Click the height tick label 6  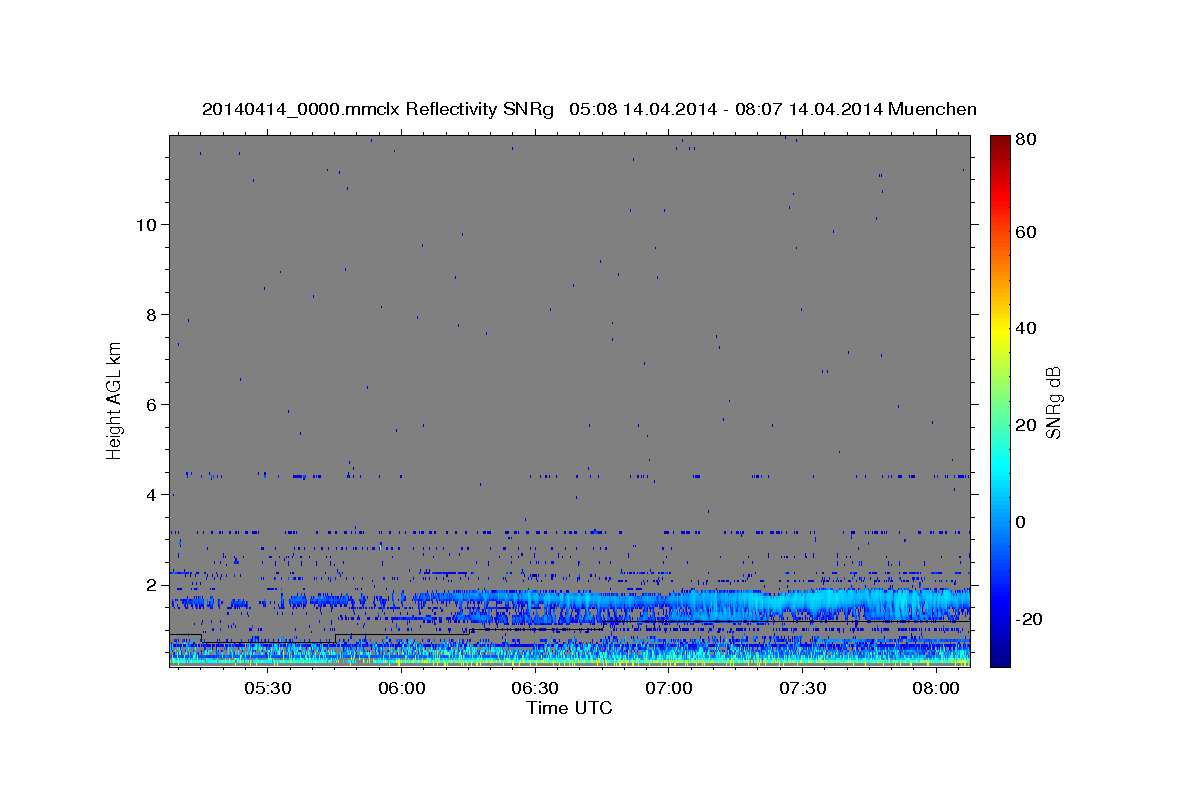click(149, 405)
